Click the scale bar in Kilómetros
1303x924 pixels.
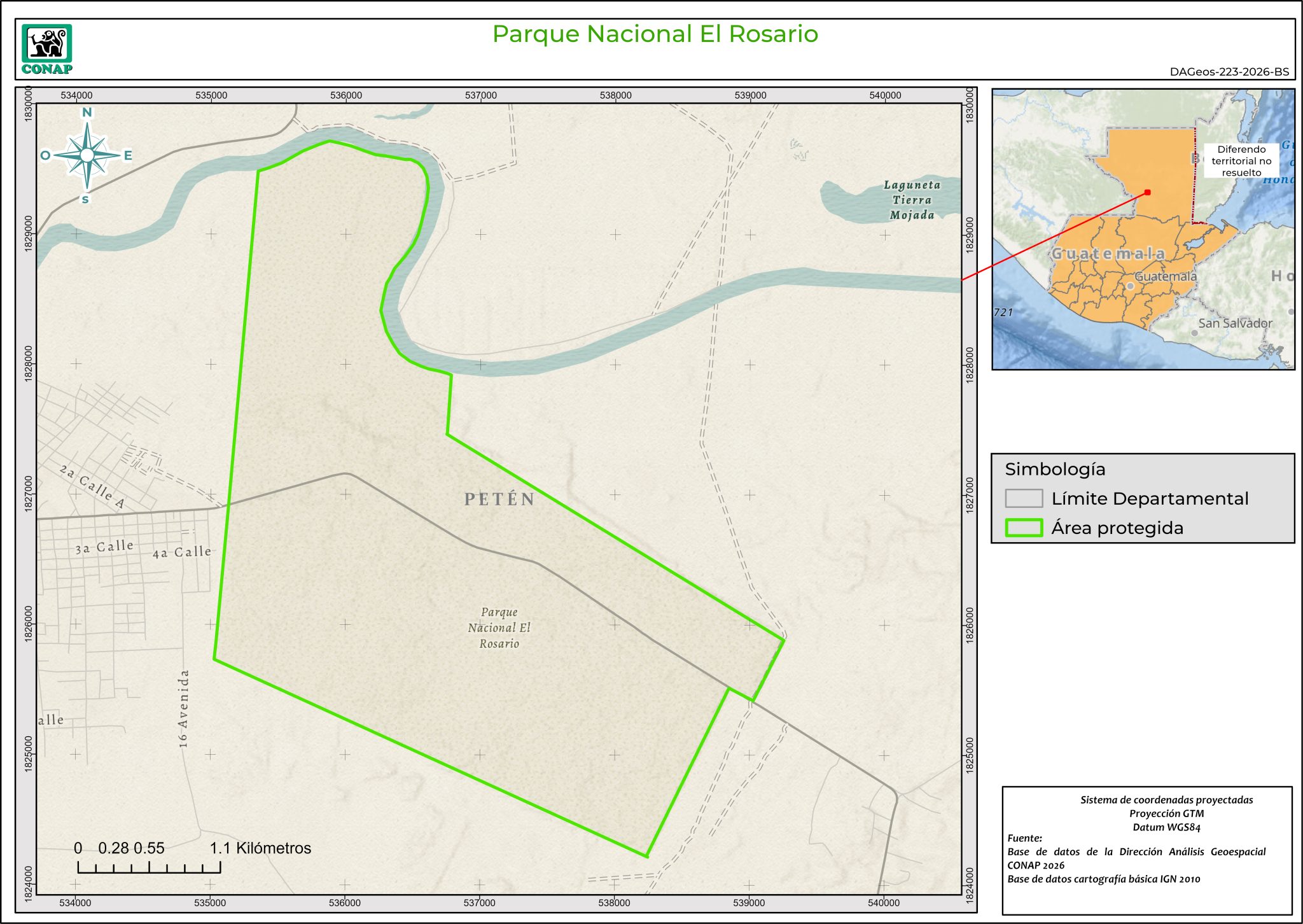(x=149, y=867)
